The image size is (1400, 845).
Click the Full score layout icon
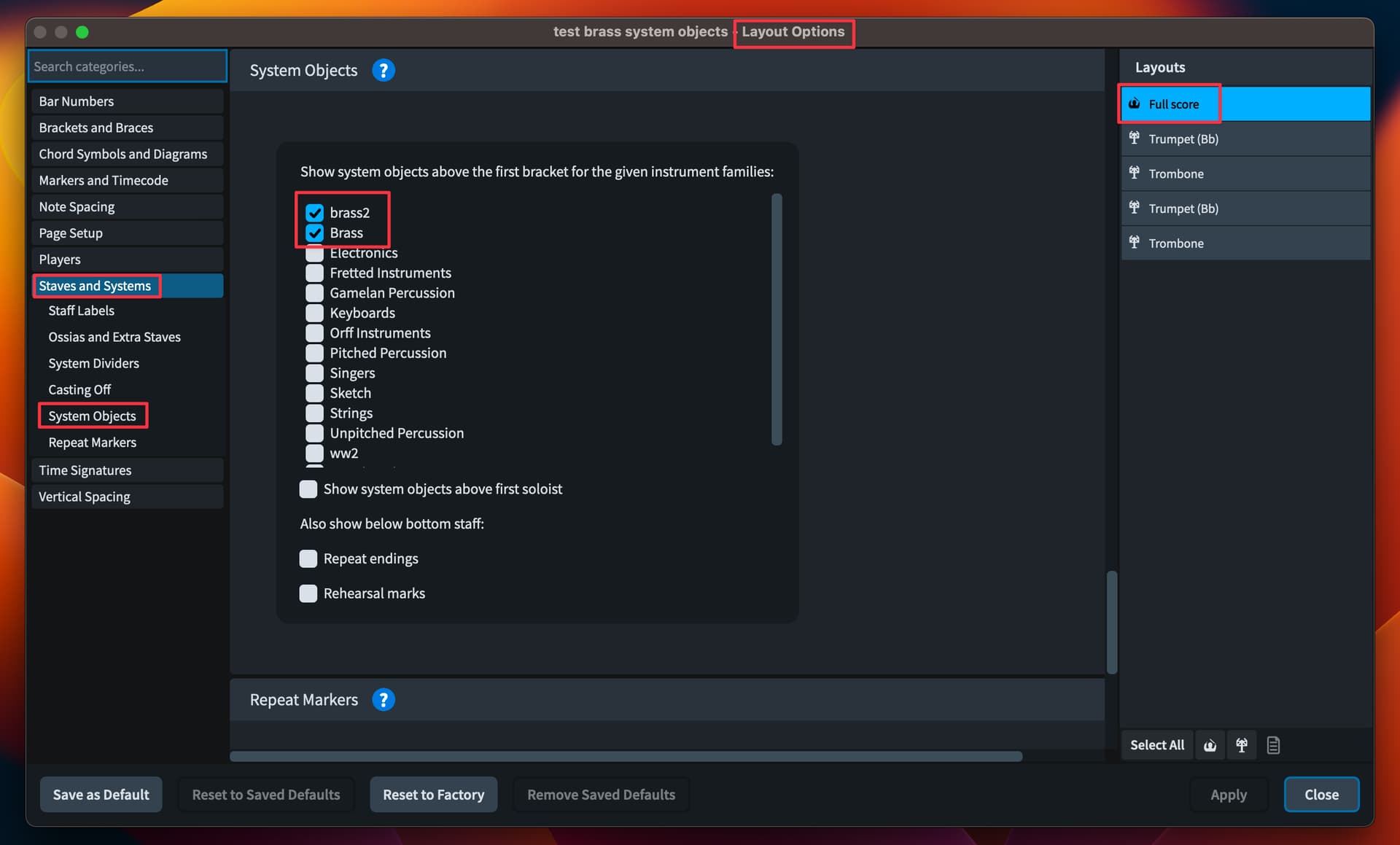pyautogui.click(x=1135, y=104)
